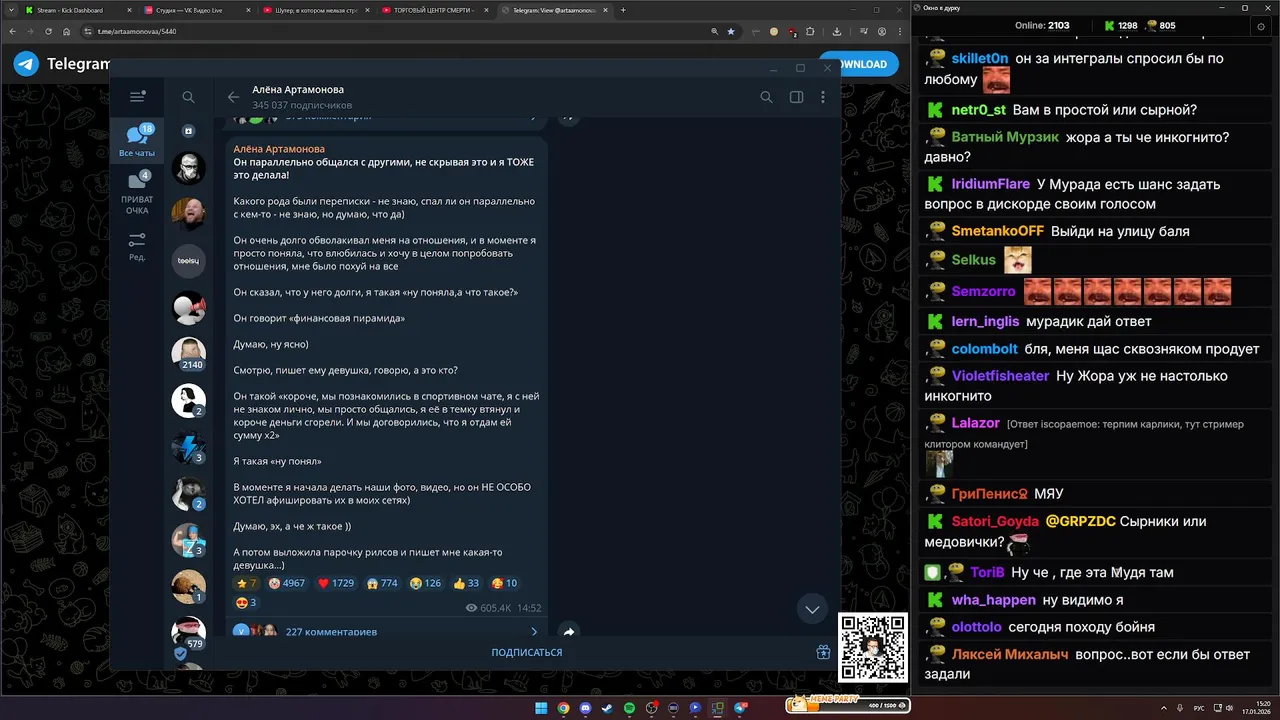Viewport: 1280px width, 720px height.
Task: Click the РУС language indicator
Action: [x=1199, y=708]
